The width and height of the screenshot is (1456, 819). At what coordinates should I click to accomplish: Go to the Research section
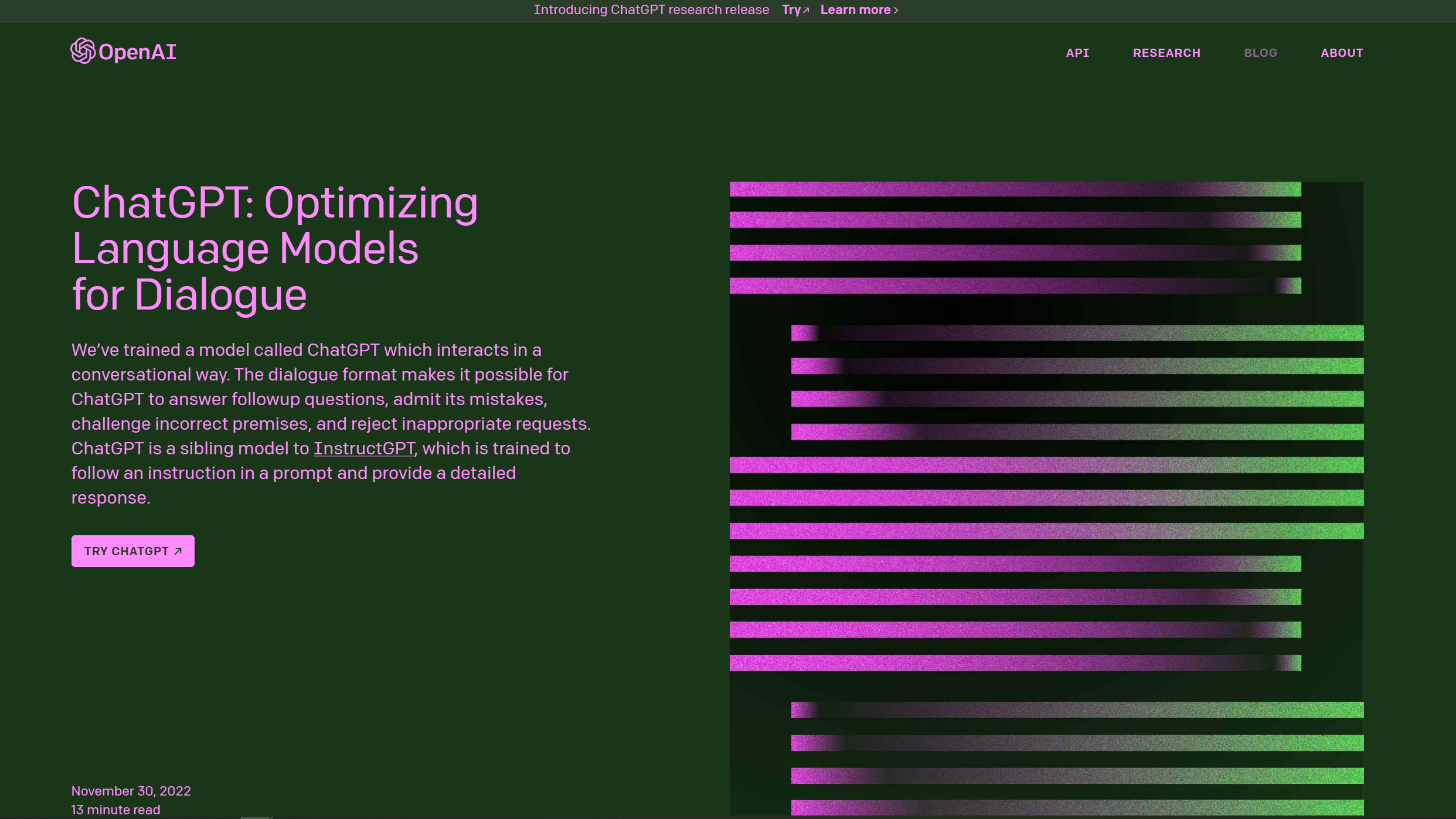pos(1166,53)
